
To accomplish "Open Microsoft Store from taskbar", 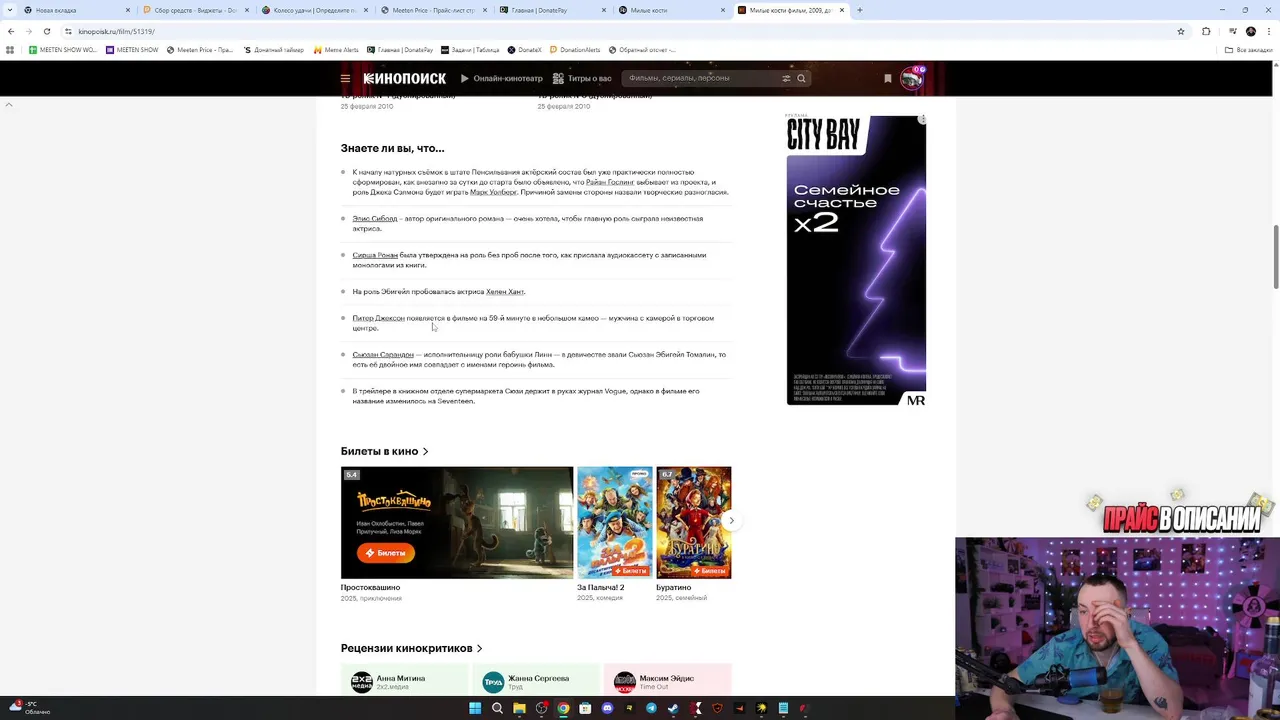I will (585, 708).
